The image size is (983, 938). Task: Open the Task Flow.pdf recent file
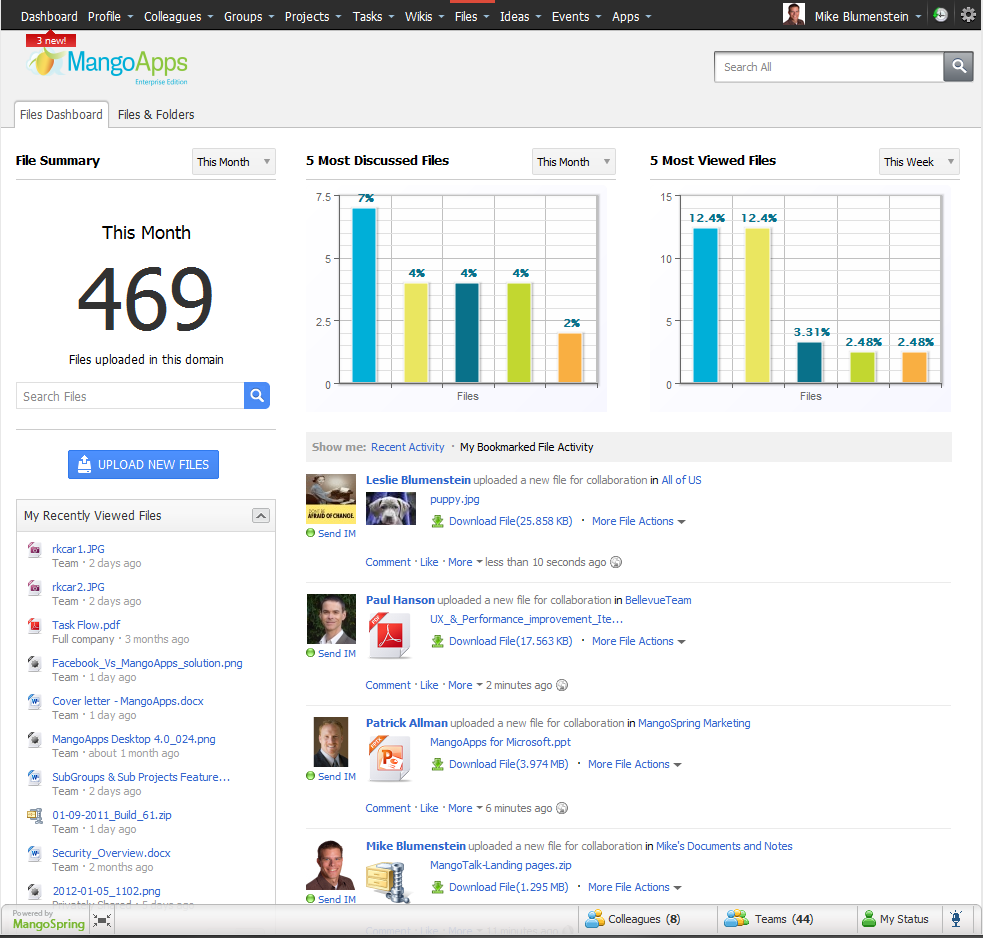point(86,625)
